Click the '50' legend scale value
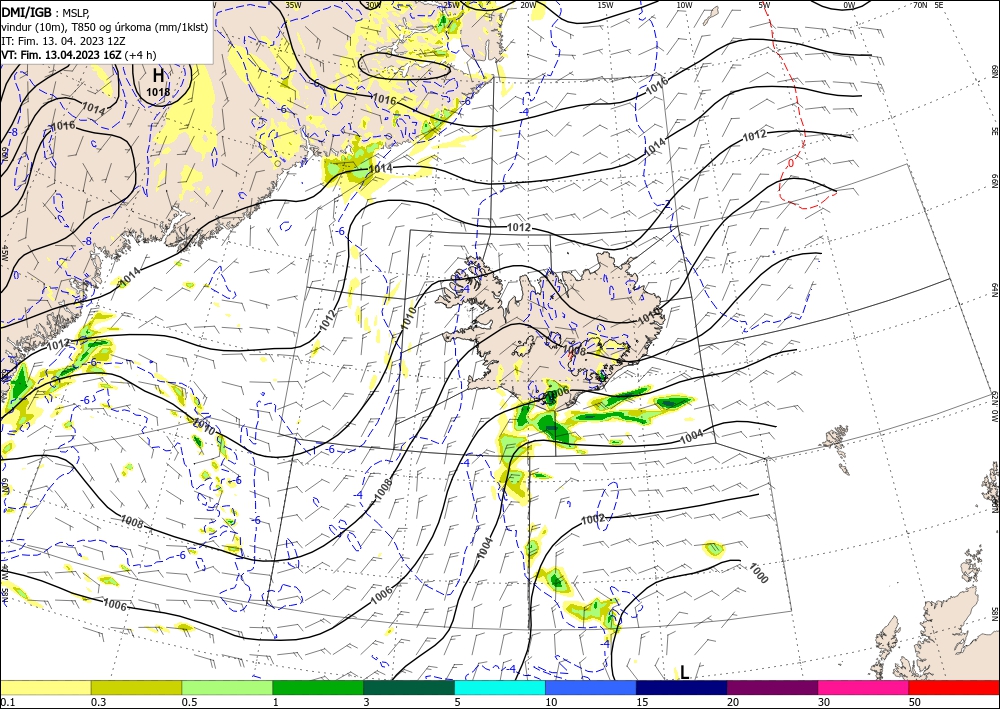Image resolution: width=1000 pixels, height=709 pixels. (915, 702)
